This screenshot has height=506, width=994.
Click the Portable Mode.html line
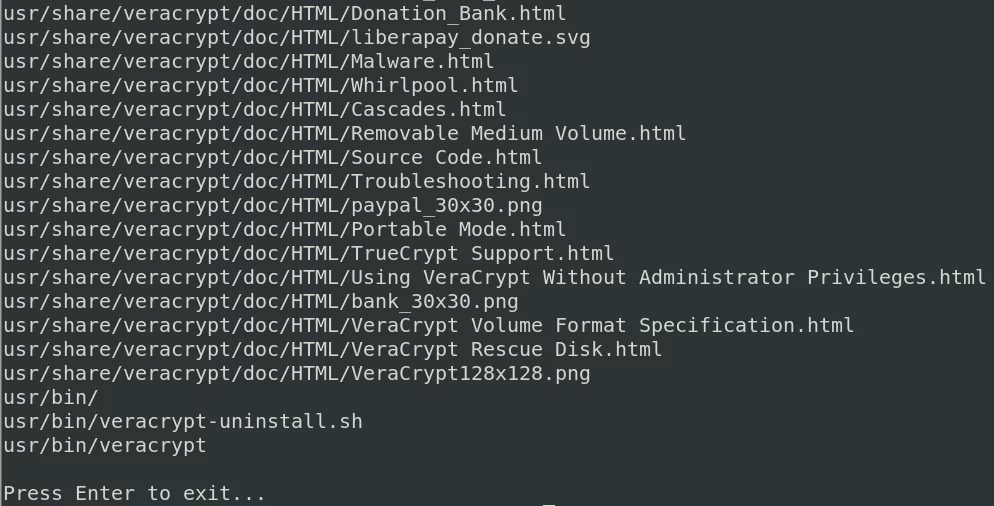pos(285,230)
